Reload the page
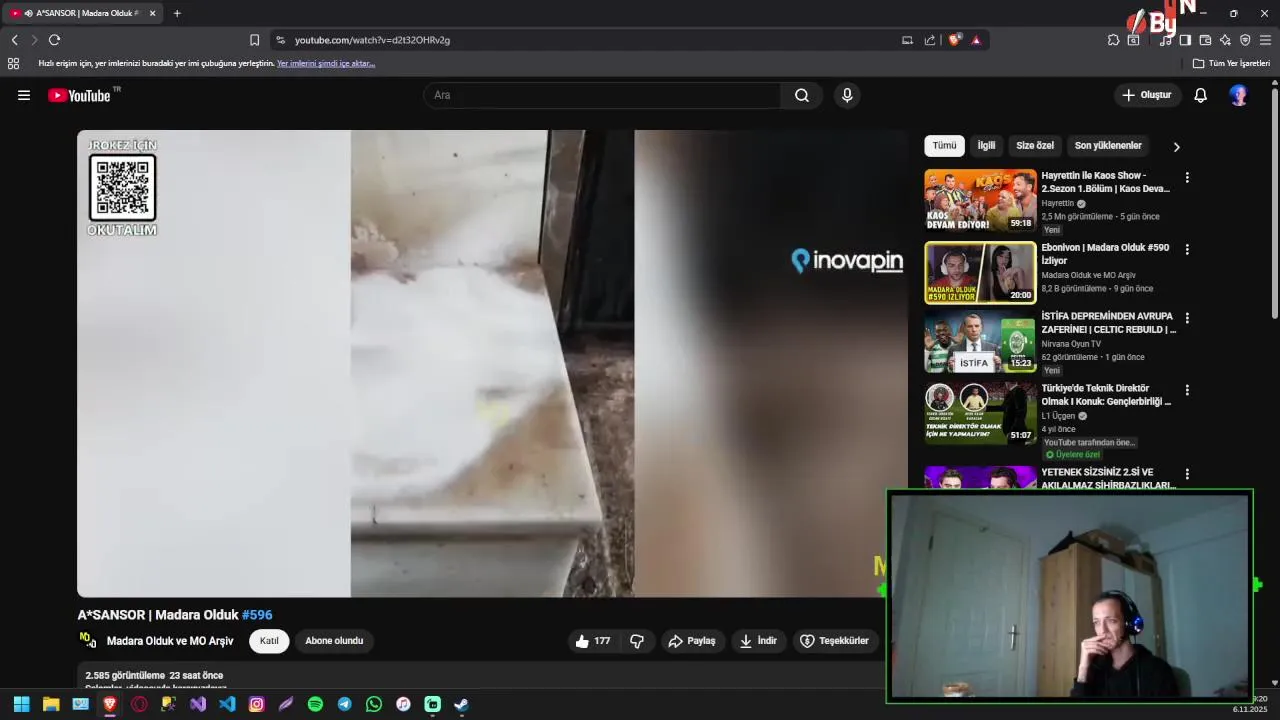This screenshot has width=1280, height=720. click(54, 40)
